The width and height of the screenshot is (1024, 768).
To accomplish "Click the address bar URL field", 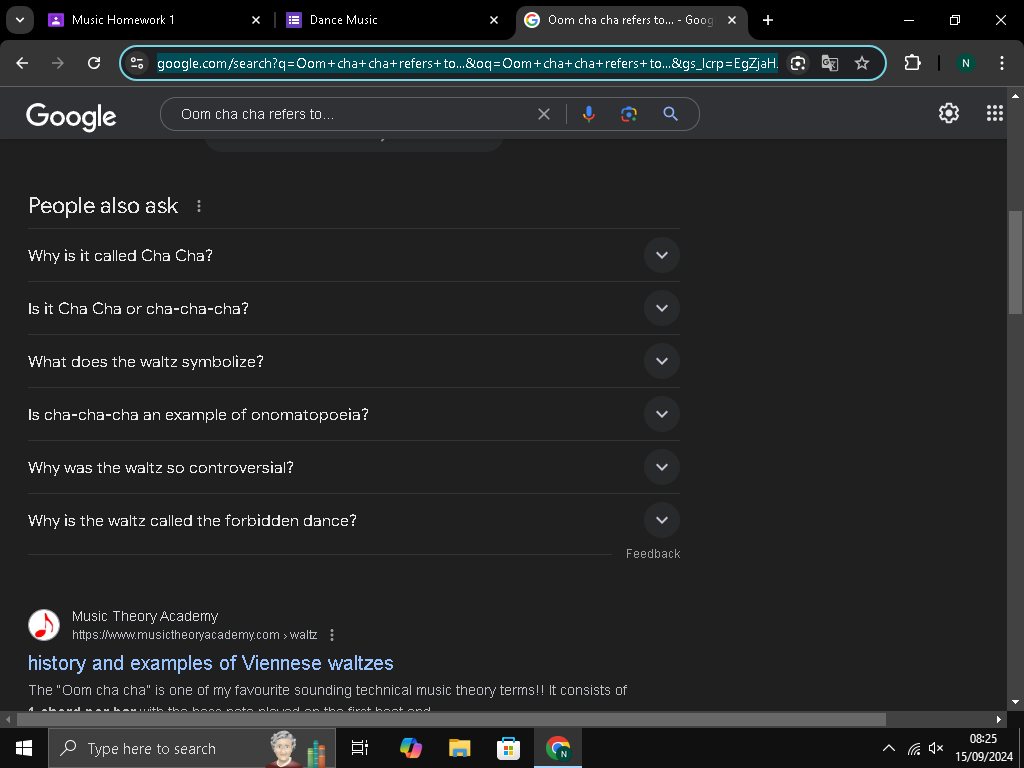I will tap(467, 63).
